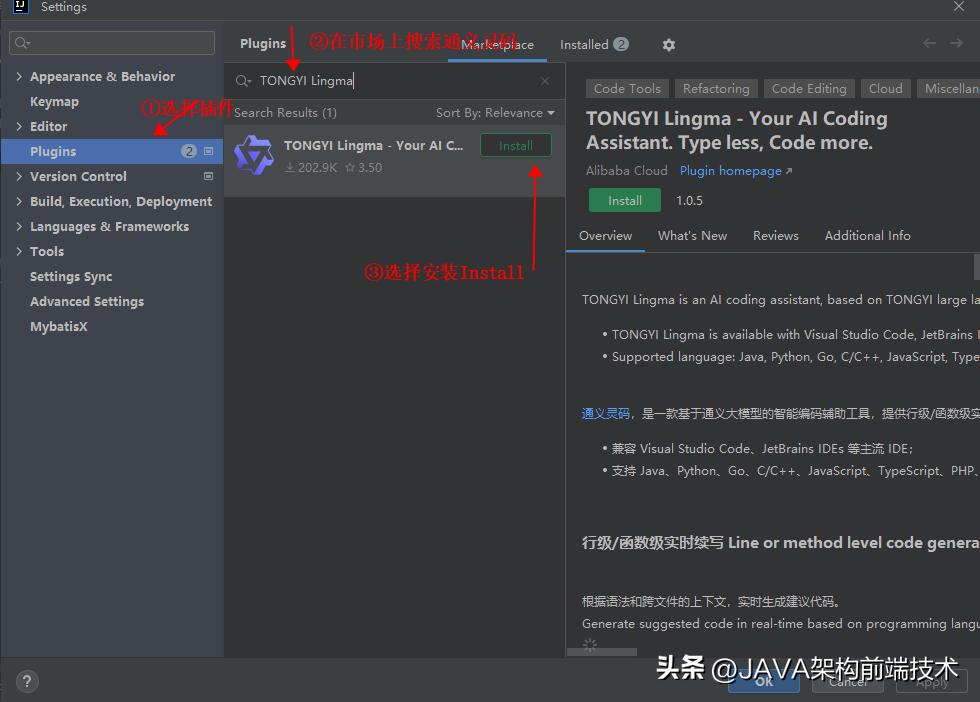Expand the Tools section
The width and height of the screenshot is (980, 702).
pos(17,251)
